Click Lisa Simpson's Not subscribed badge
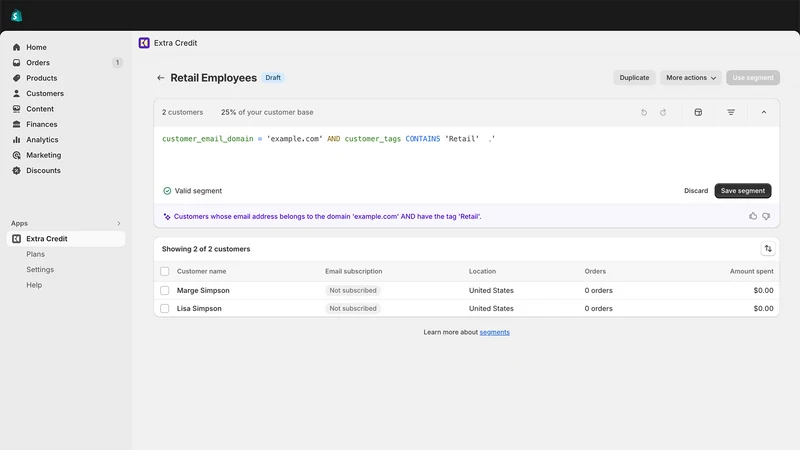This screenshot has height=450, width=800. 353,308
